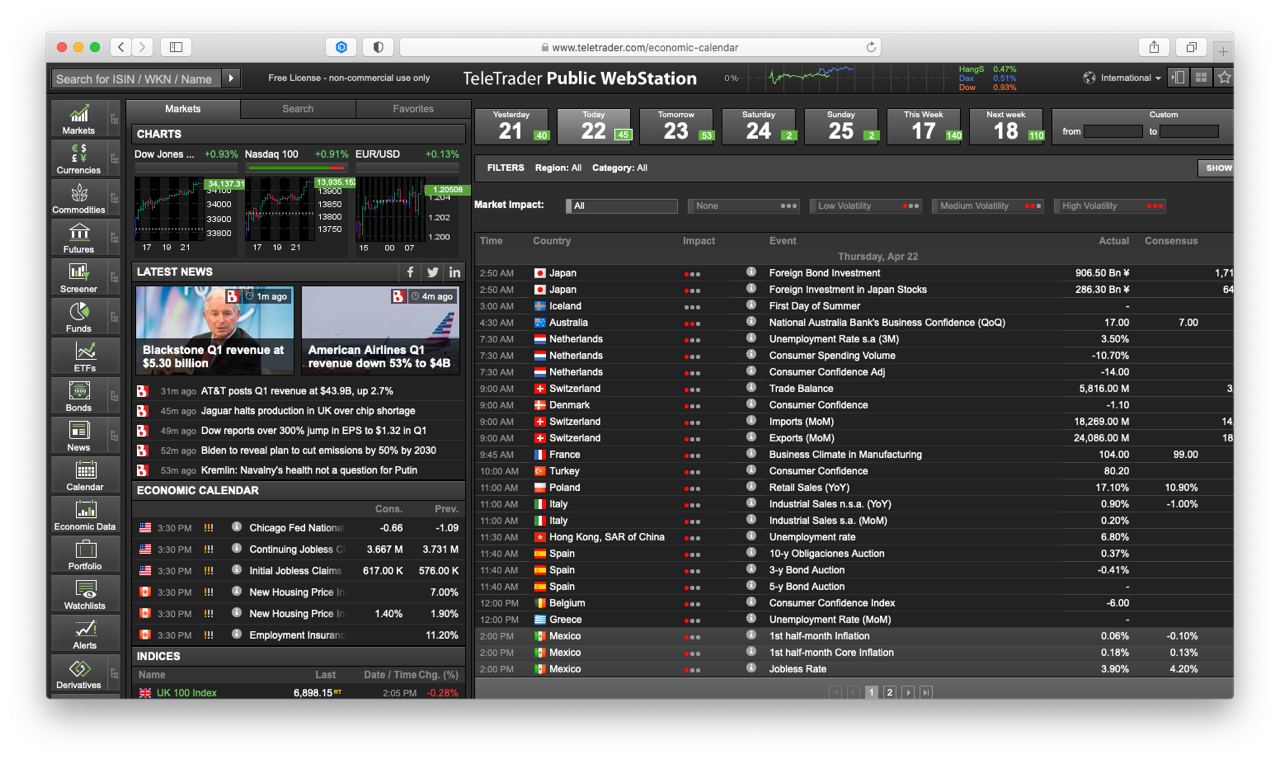Open Jaguar halts production headline
This screenshot has width=1280, height=760.
click(308, 411)
